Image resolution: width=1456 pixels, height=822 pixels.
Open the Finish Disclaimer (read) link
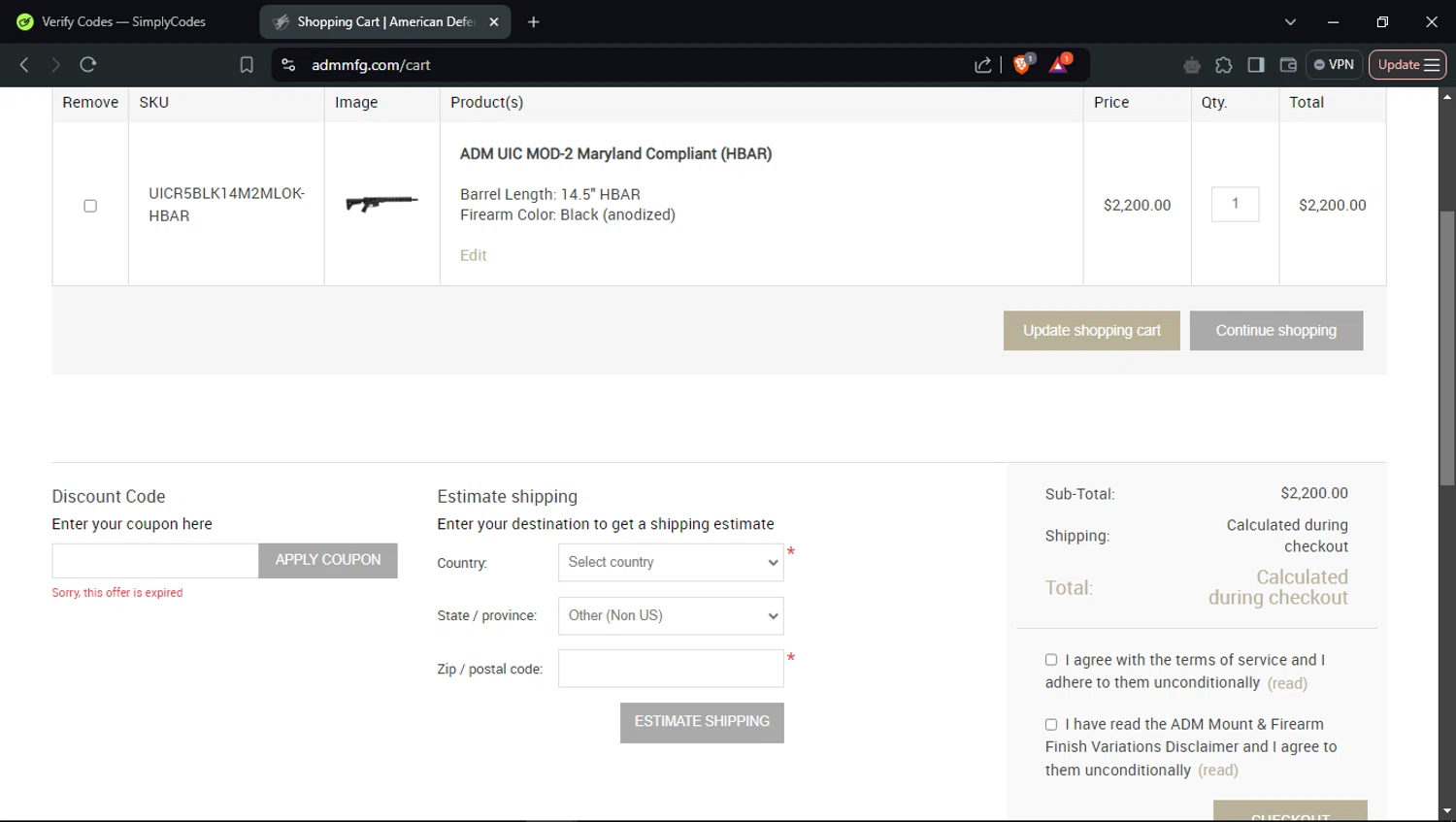1218,771
